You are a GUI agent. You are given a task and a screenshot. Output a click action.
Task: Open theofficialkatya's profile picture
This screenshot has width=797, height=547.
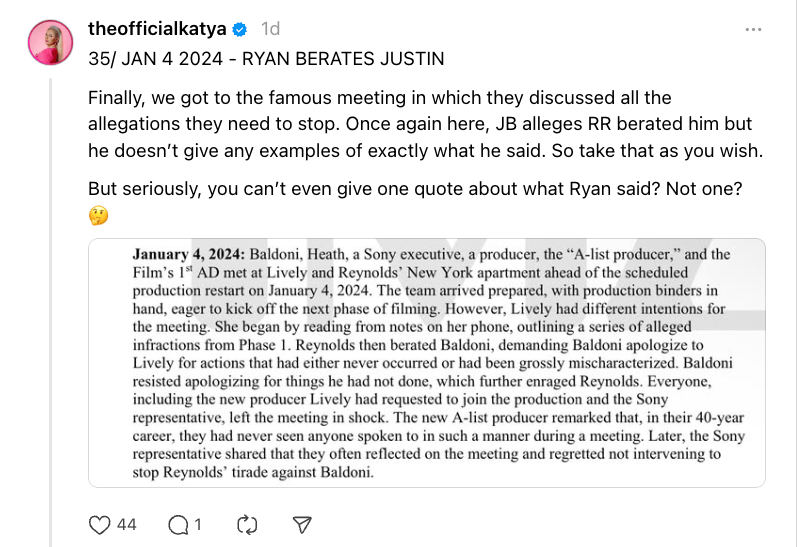(49, 43)
